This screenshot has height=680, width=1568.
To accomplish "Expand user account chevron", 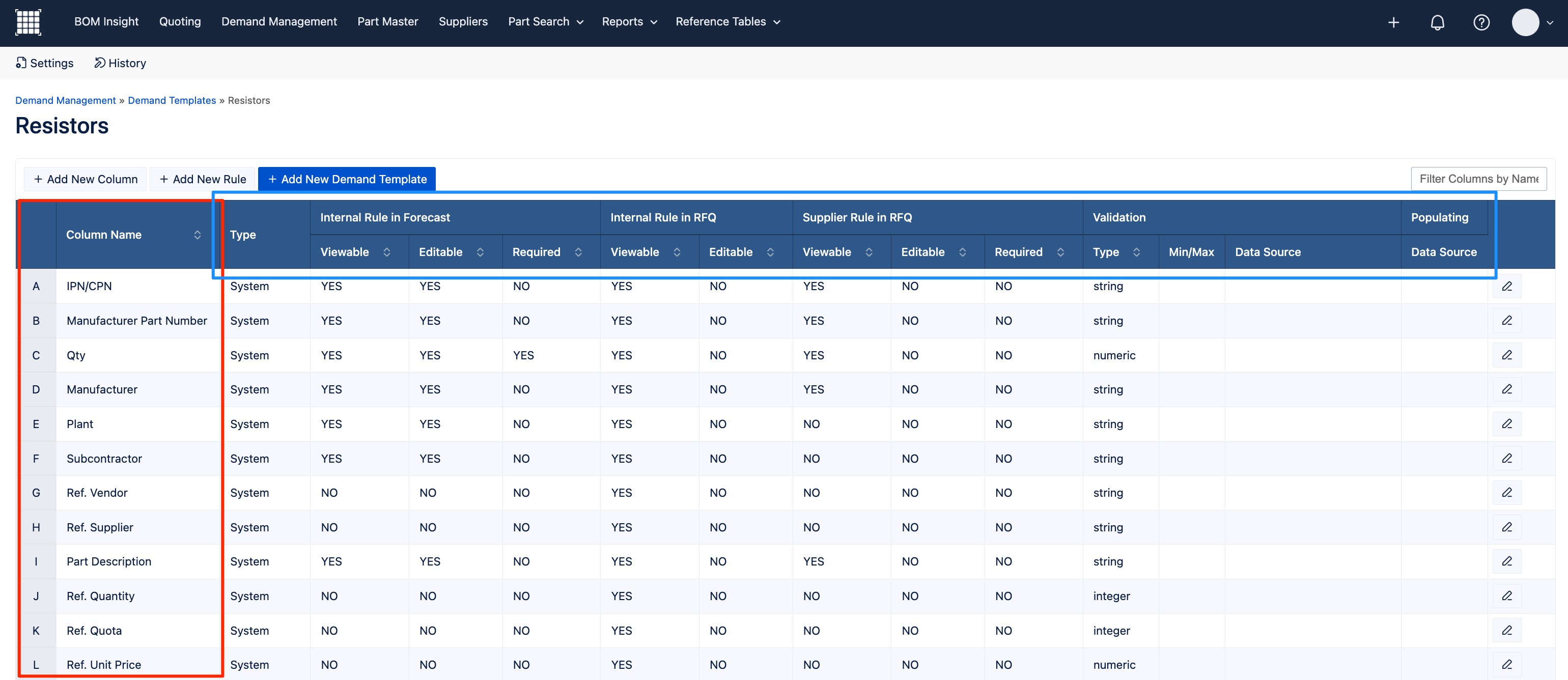I will click(1550, 22).
